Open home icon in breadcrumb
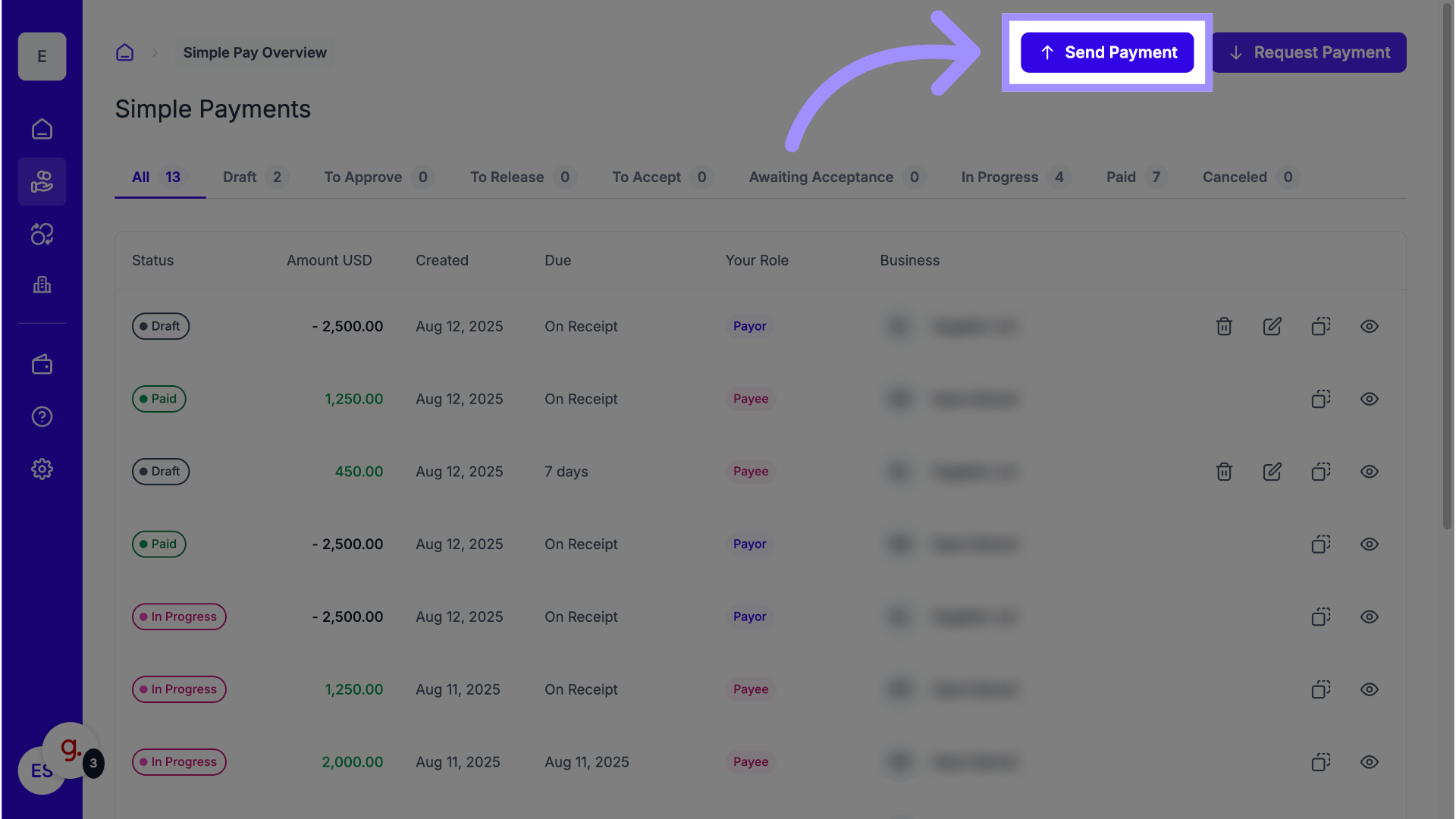The image size is (1456, 819). 124,52
